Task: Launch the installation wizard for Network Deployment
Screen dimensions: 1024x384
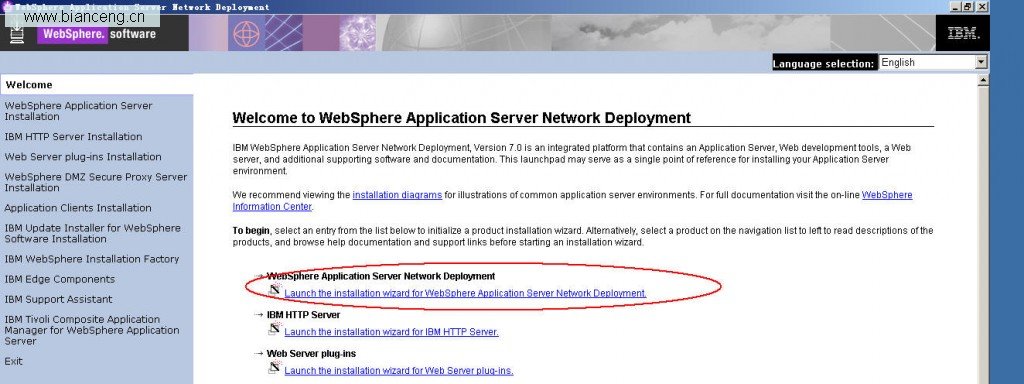Action: (465, 293)
